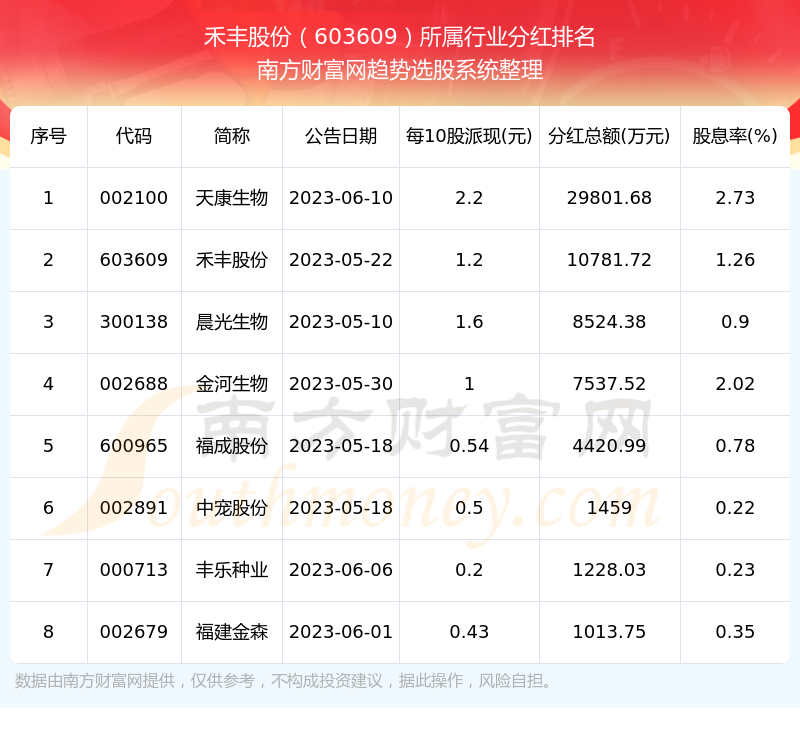Click date 2023-05-10
This screenshot has width=800, height=730.
coord(341,322)
